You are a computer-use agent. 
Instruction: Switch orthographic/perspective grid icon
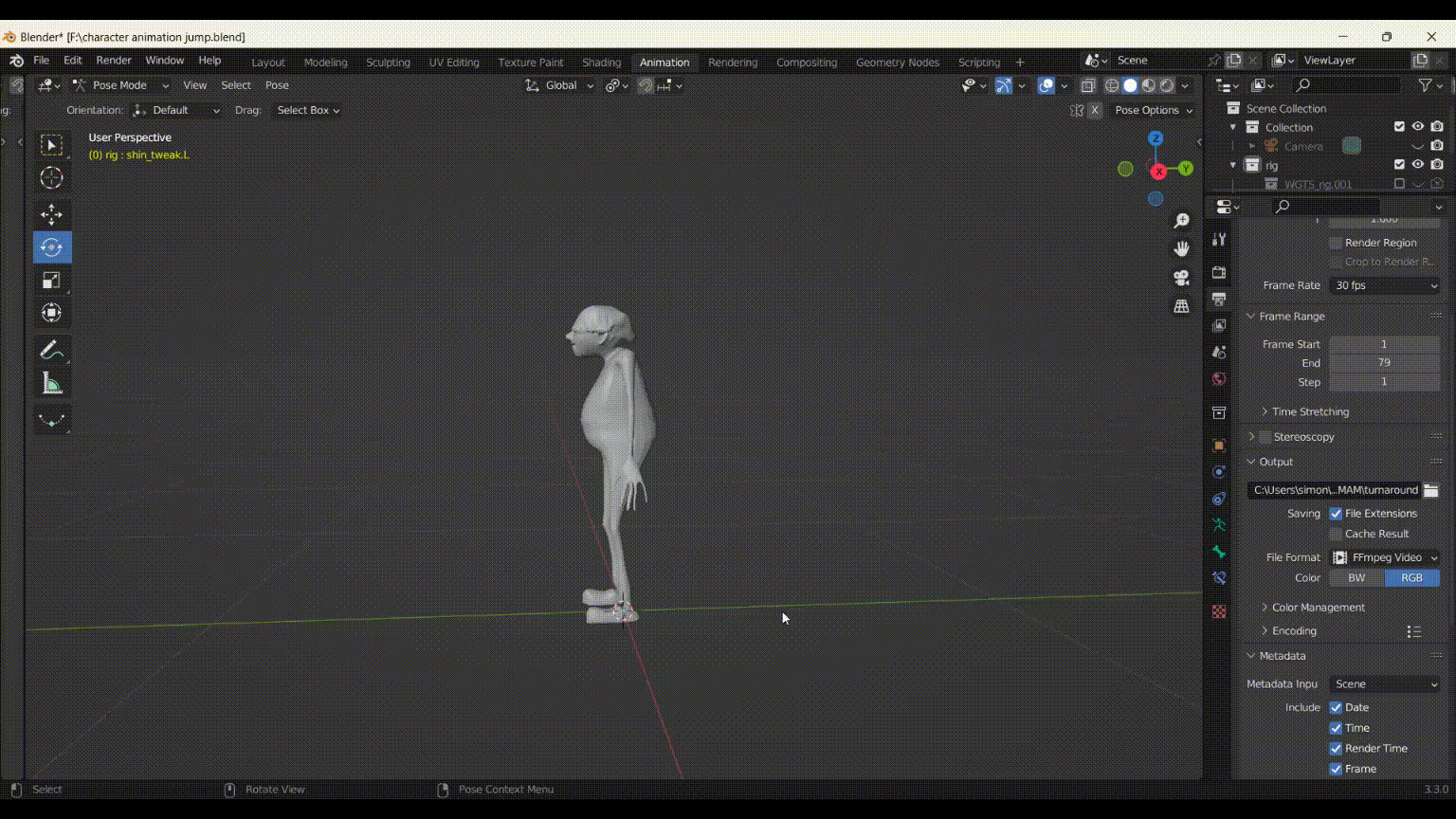(x=1181, y=306)
